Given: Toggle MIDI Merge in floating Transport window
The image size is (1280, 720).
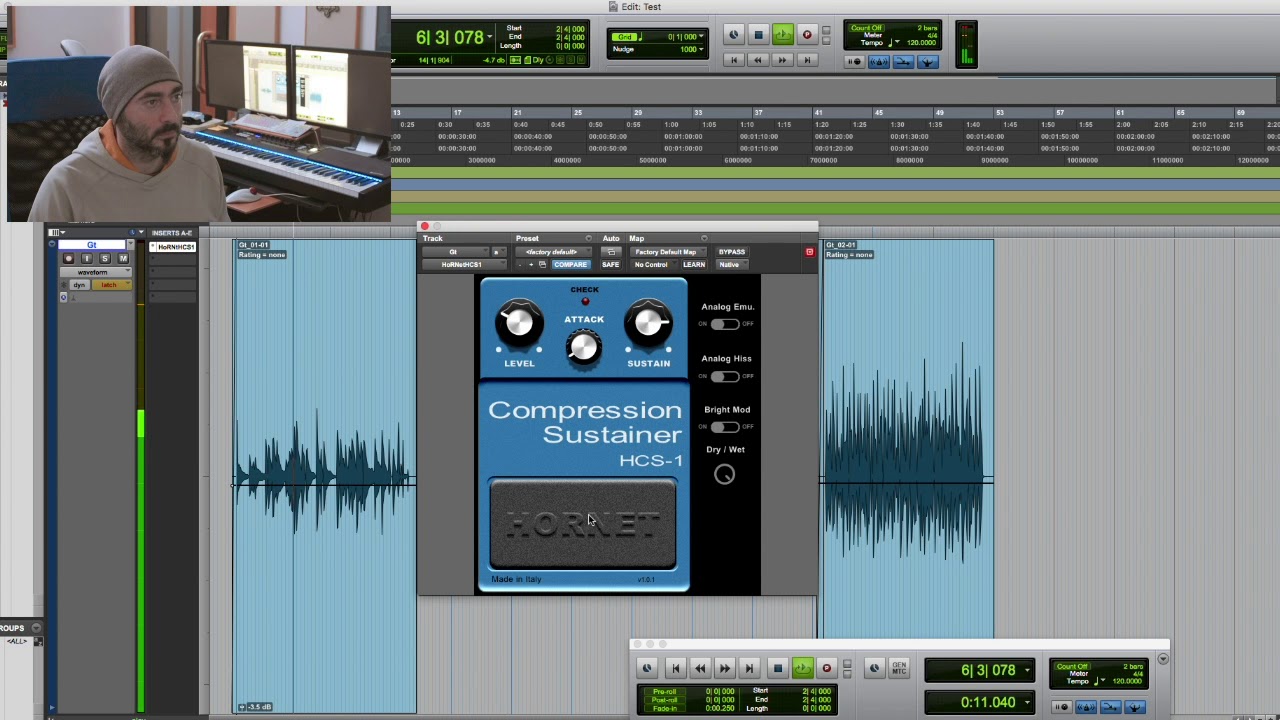Looking at the screenshot, I should point(1110,707).
